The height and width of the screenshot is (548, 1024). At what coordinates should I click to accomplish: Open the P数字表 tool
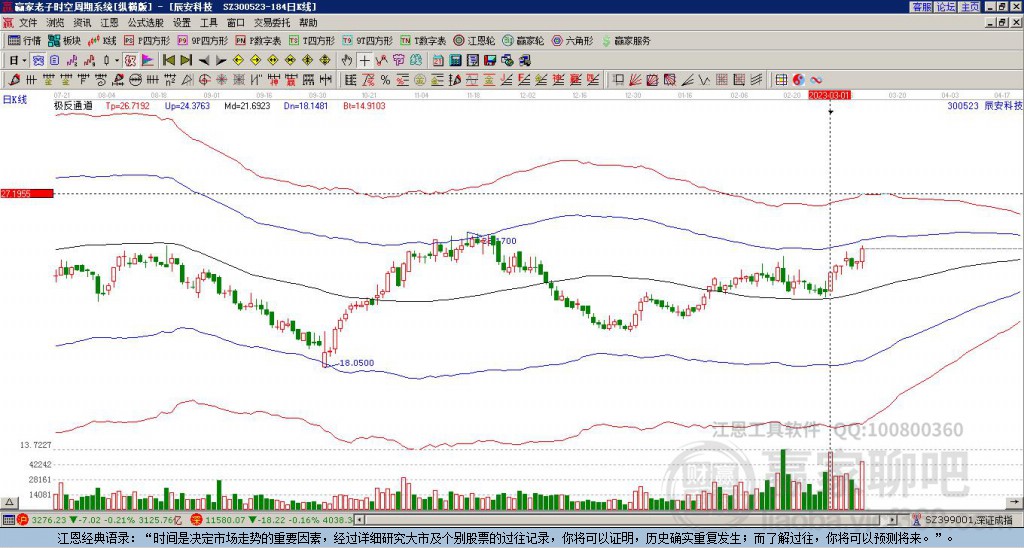(x=259, y=40)
